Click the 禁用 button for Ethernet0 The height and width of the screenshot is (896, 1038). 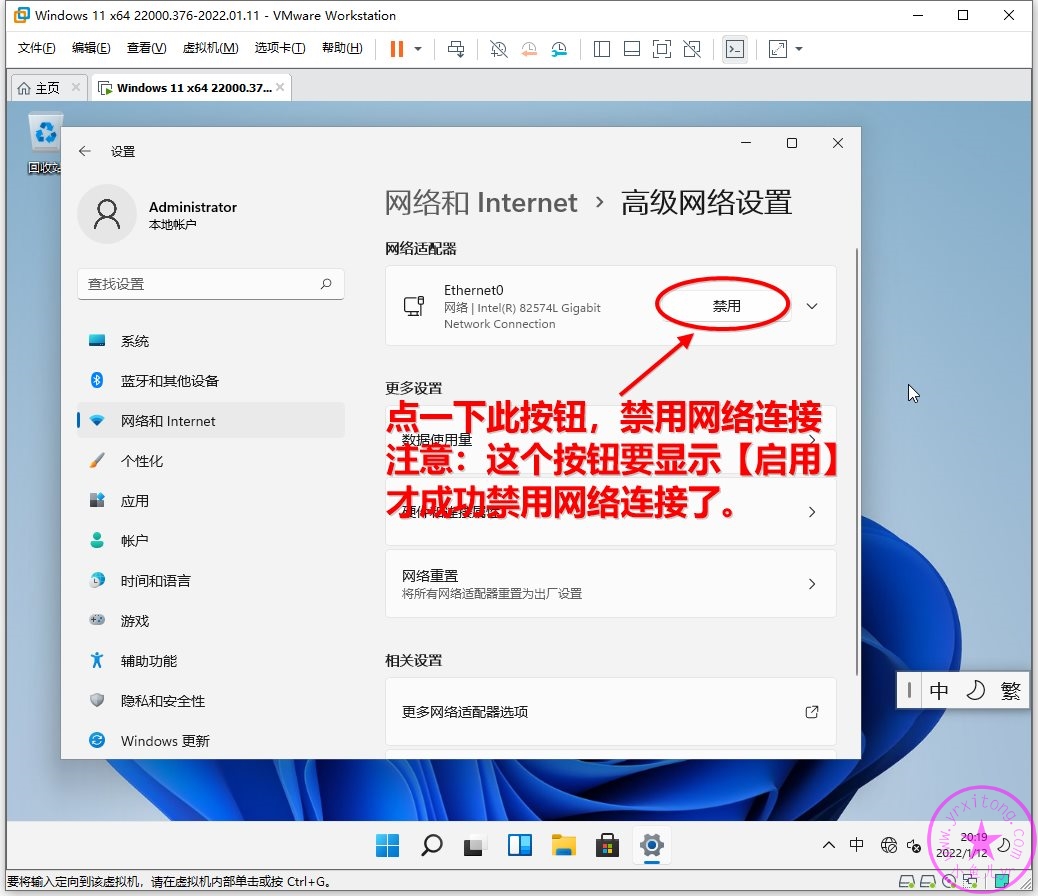726,306
